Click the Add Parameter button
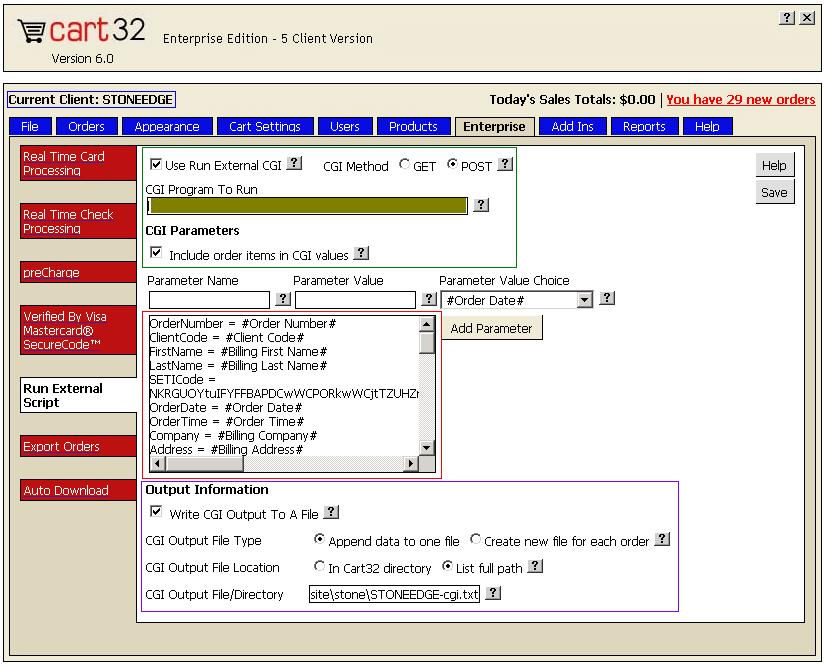The image size is (825, 666). [491, 328]
